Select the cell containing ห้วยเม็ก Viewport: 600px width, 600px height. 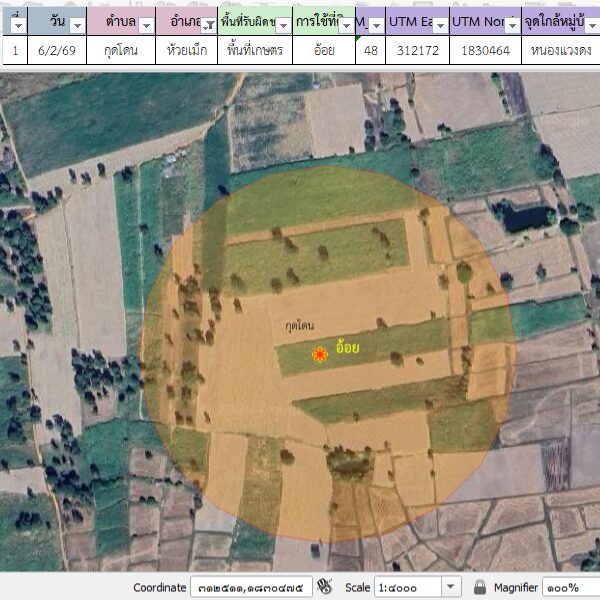click(x=184, y=50)
